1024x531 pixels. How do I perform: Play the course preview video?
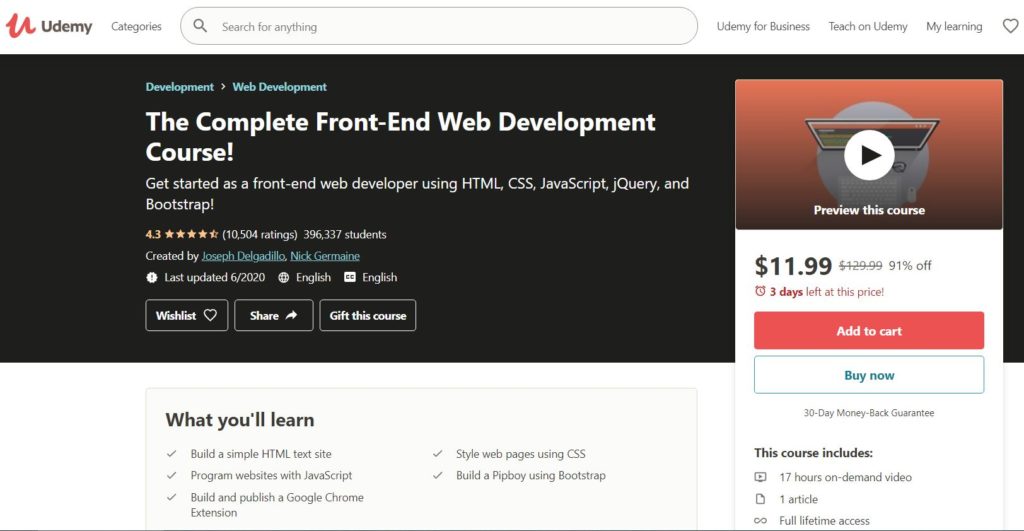point(869,155)
